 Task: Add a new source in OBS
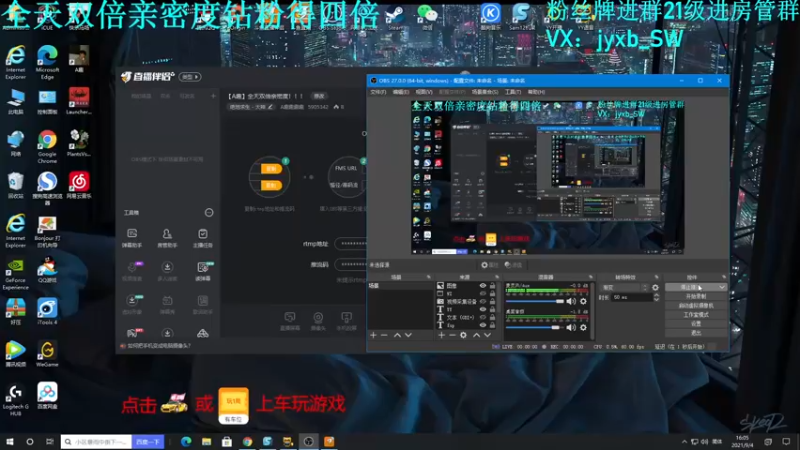441,335
